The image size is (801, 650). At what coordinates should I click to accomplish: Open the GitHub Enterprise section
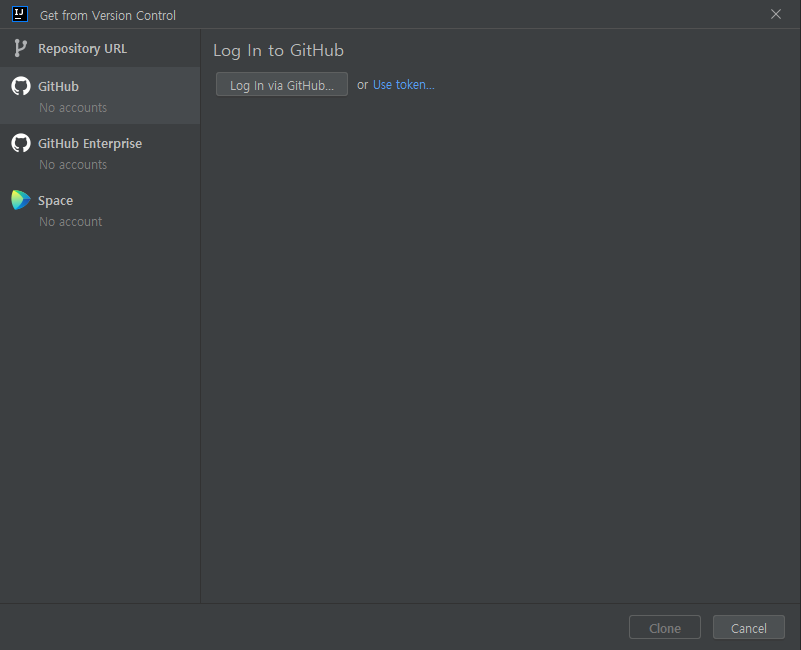pos(100,153)
